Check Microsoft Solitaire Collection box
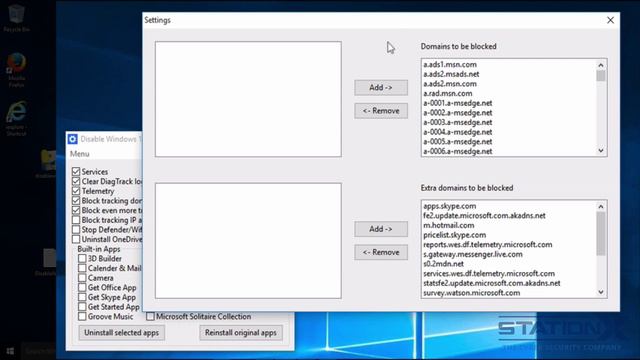Screen dimensions: 640x360 pyautogui.click(x=151, y=316)
